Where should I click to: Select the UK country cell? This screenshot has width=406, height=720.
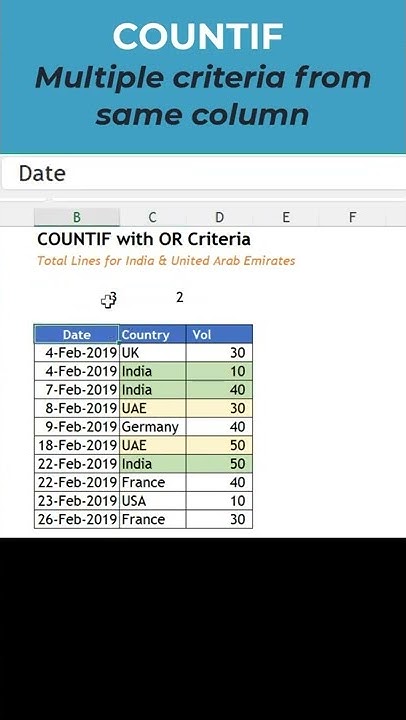point(152,353)
